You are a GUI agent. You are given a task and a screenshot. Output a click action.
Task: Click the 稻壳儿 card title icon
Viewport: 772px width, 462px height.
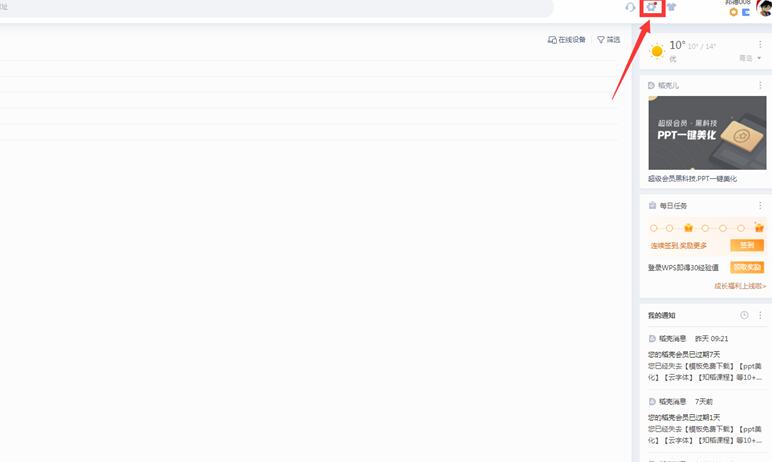pyautogui.click(x=651, y=86)
